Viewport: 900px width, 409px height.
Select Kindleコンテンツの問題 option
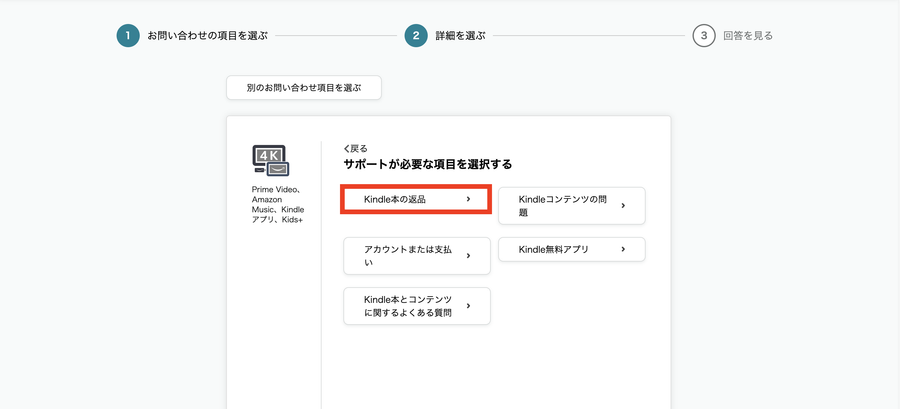point(572,206)
